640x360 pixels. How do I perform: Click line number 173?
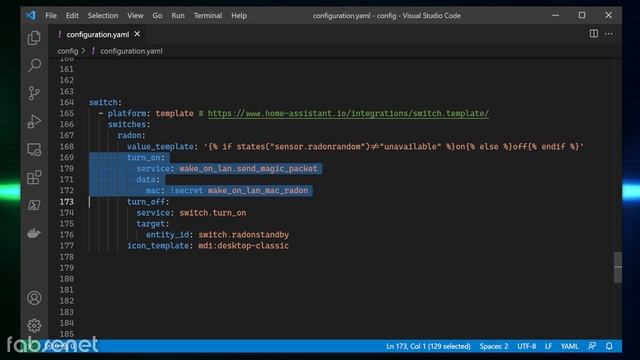tap(67, 202)
